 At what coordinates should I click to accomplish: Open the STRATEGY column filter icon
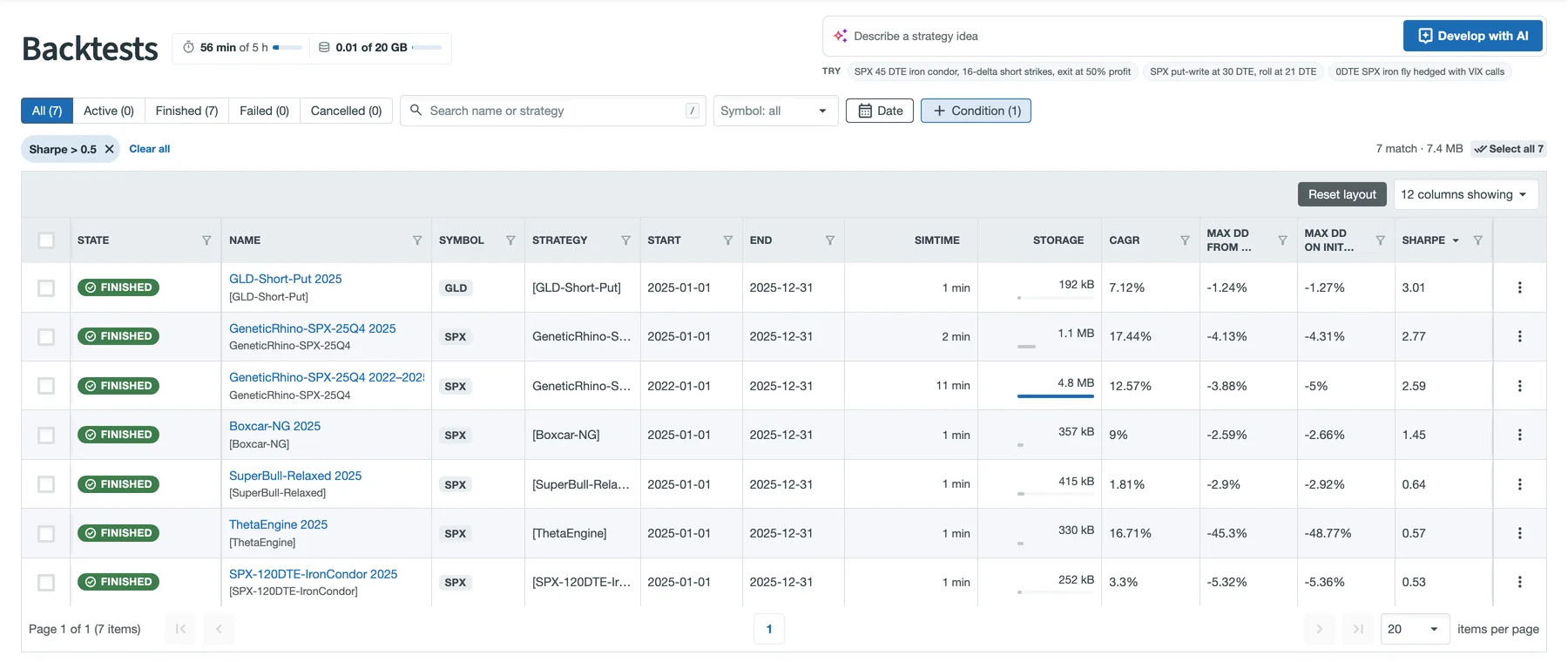[625, 240]
